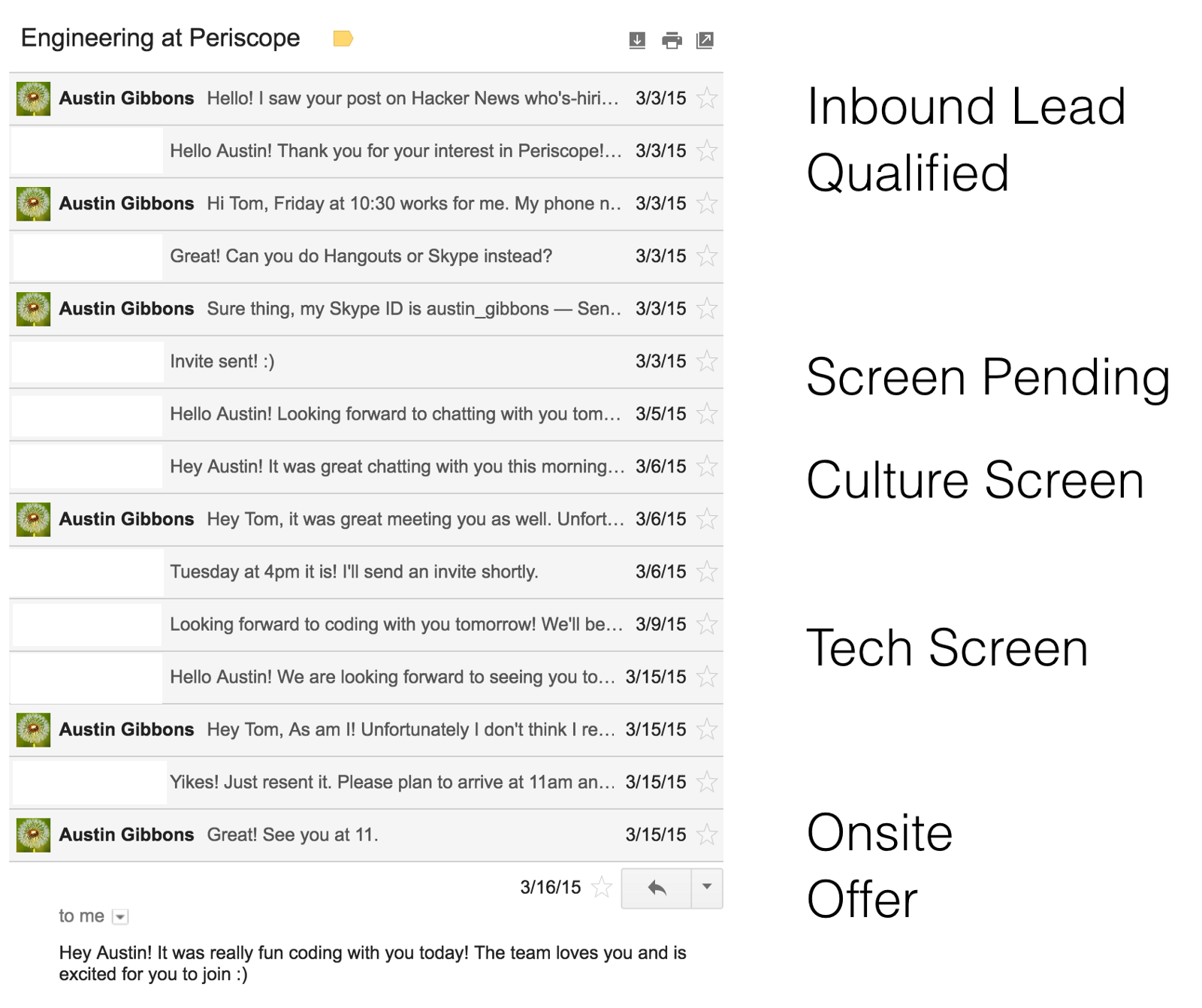Open the "Yikes! Just resent it" message
The image size is (1202, 1008).
[x=391, y=782]
